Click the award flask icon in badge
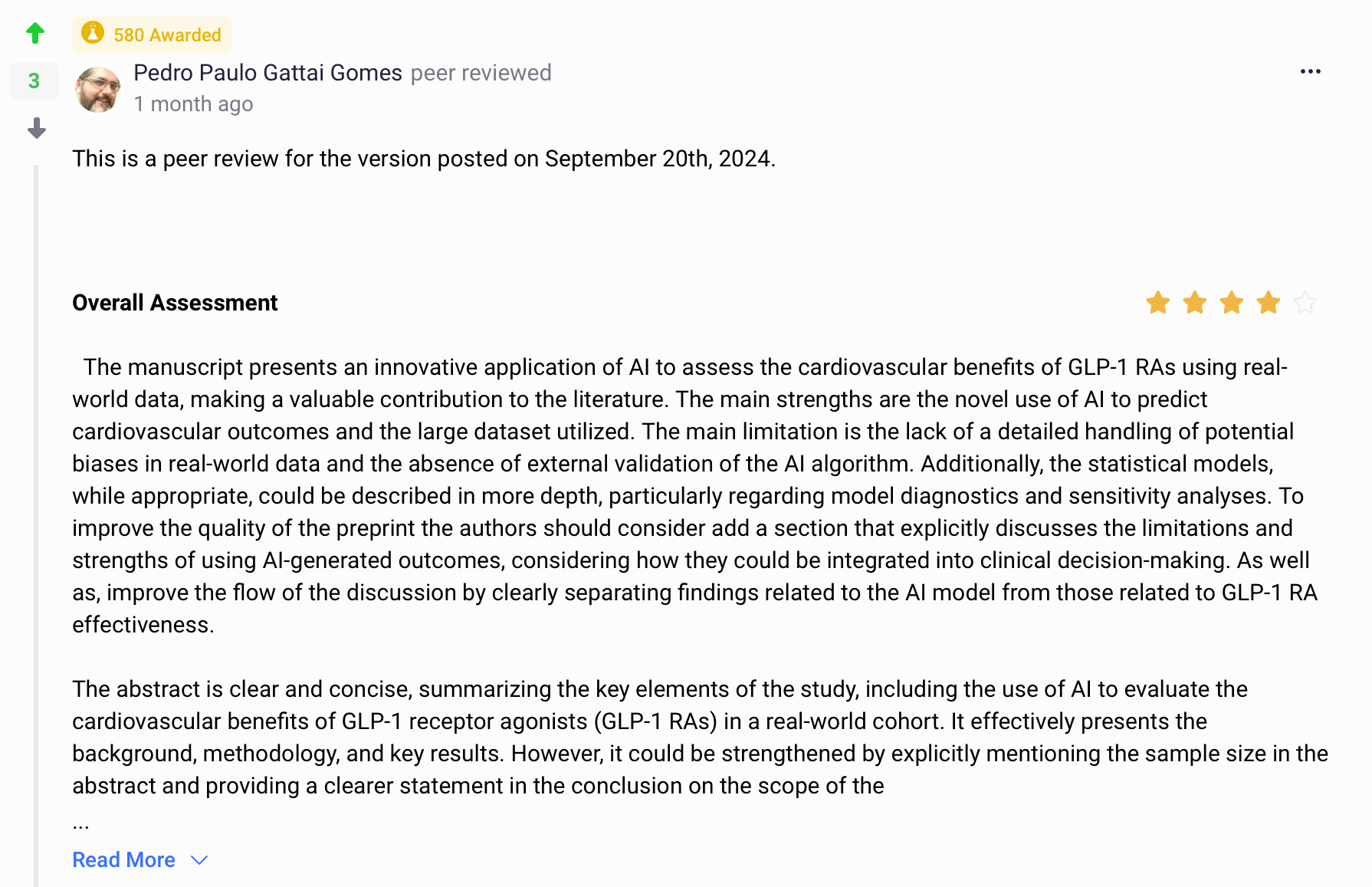Viewport: 1372px width, 887px height. click(93, 33)
